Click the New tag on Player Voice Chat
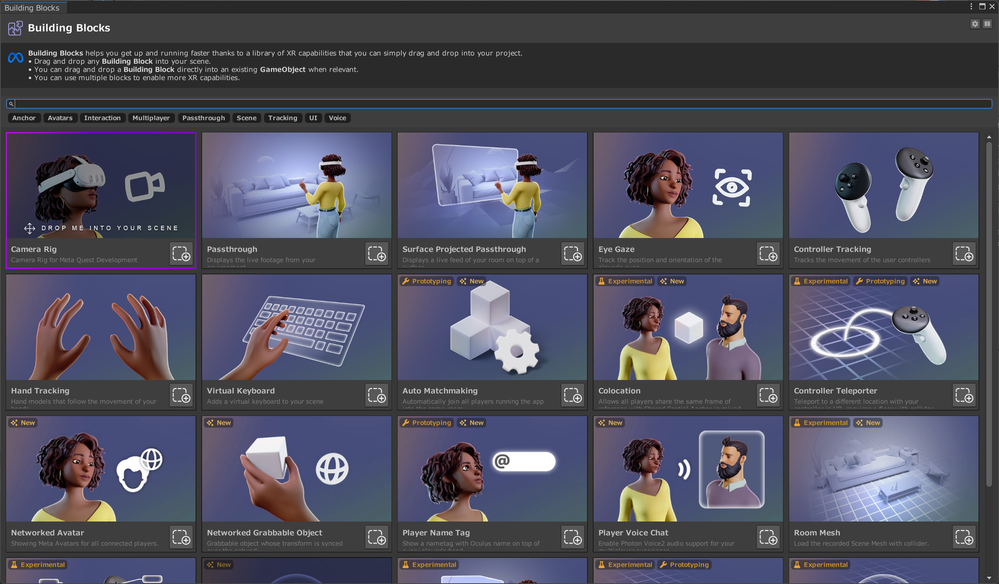The width and height of the screenshot is (999, 584). tap(610, 422)
